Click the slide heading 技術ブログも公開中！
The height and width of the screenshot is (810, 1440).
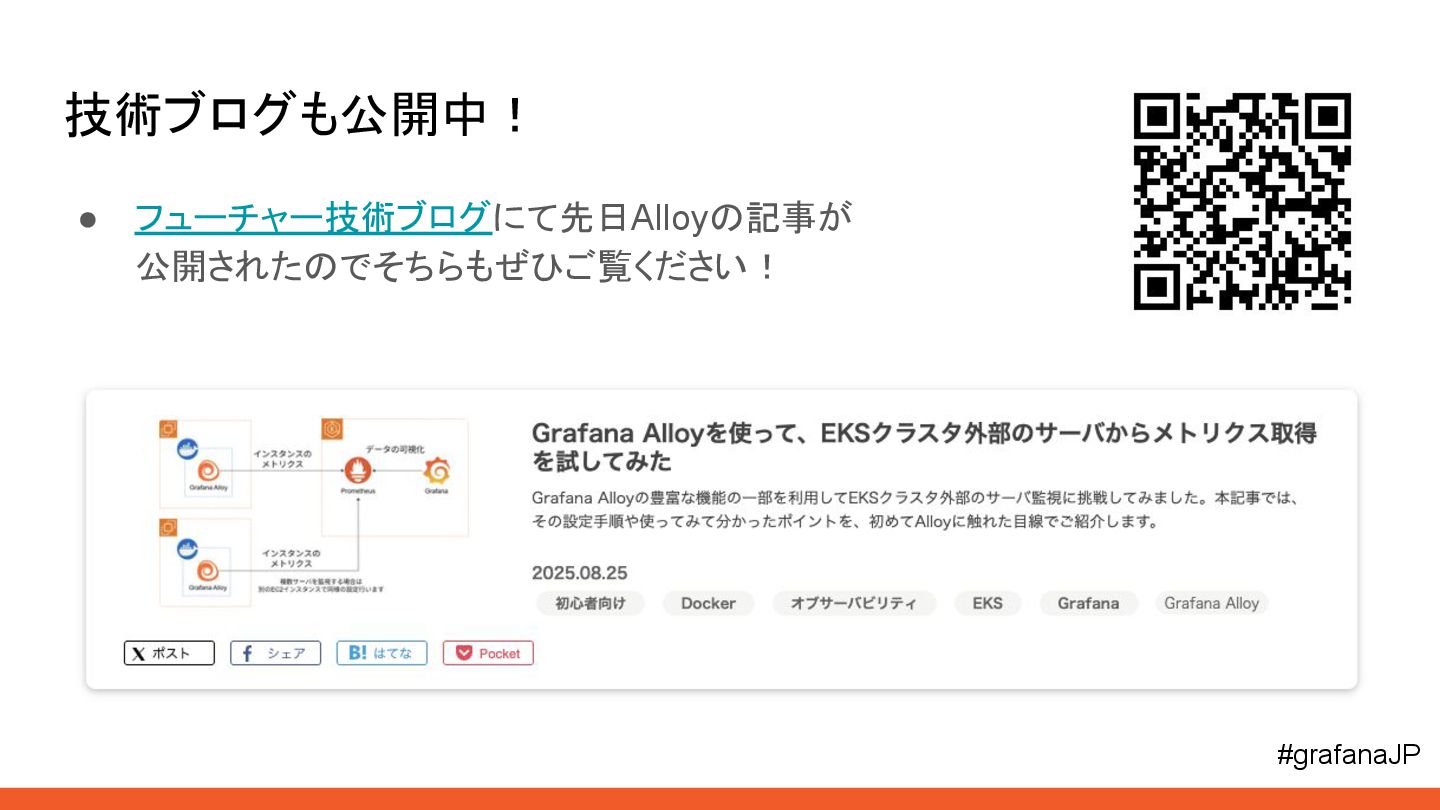(296, 115)
